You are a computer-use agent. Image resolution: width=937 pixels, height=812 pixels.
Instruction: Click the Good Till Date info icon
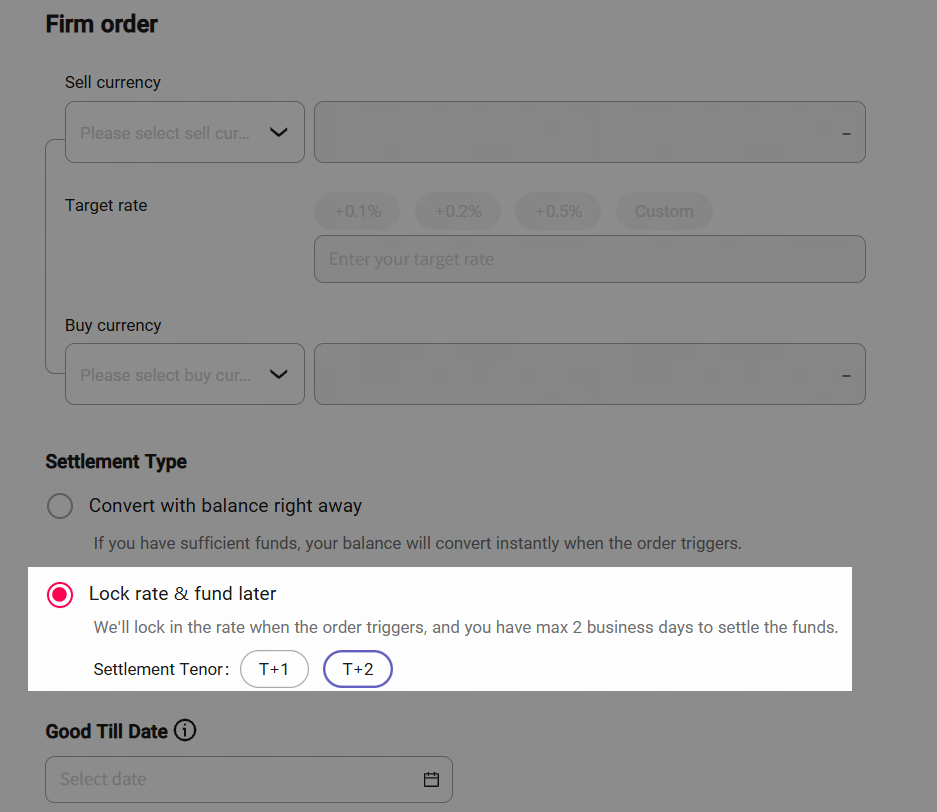pos(185,731)
